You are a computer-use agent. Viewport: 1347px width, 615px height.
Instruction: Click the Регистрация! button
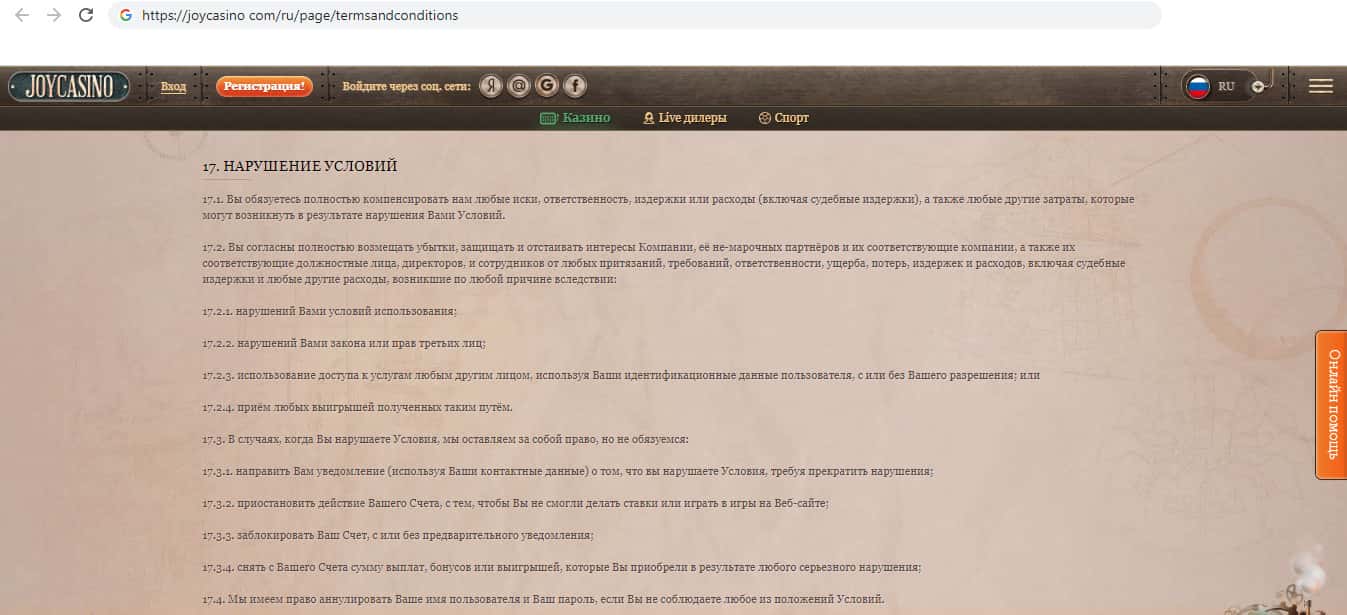click(264, 86)
